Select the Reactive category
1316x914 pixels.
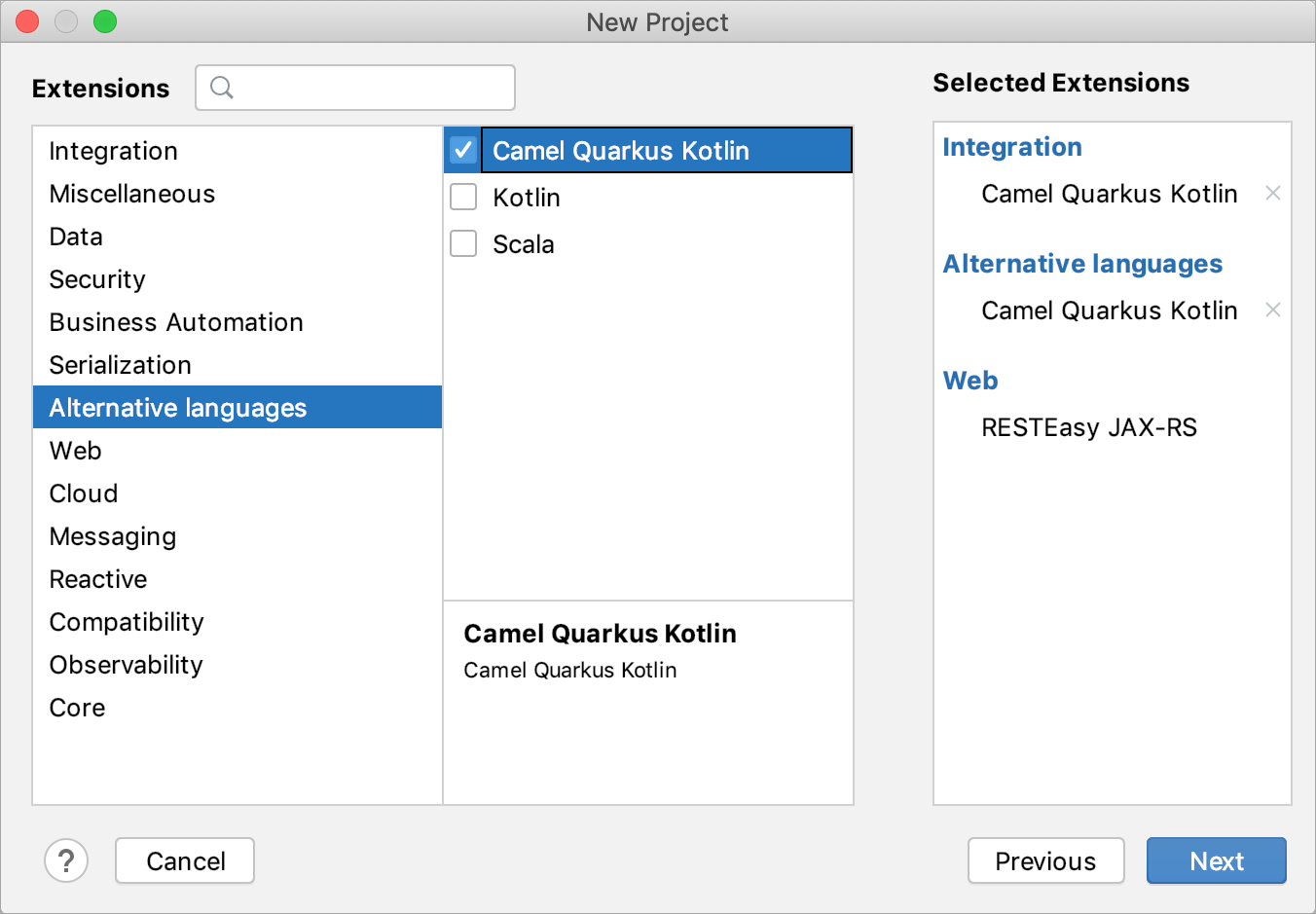click(x=238, y=579)
